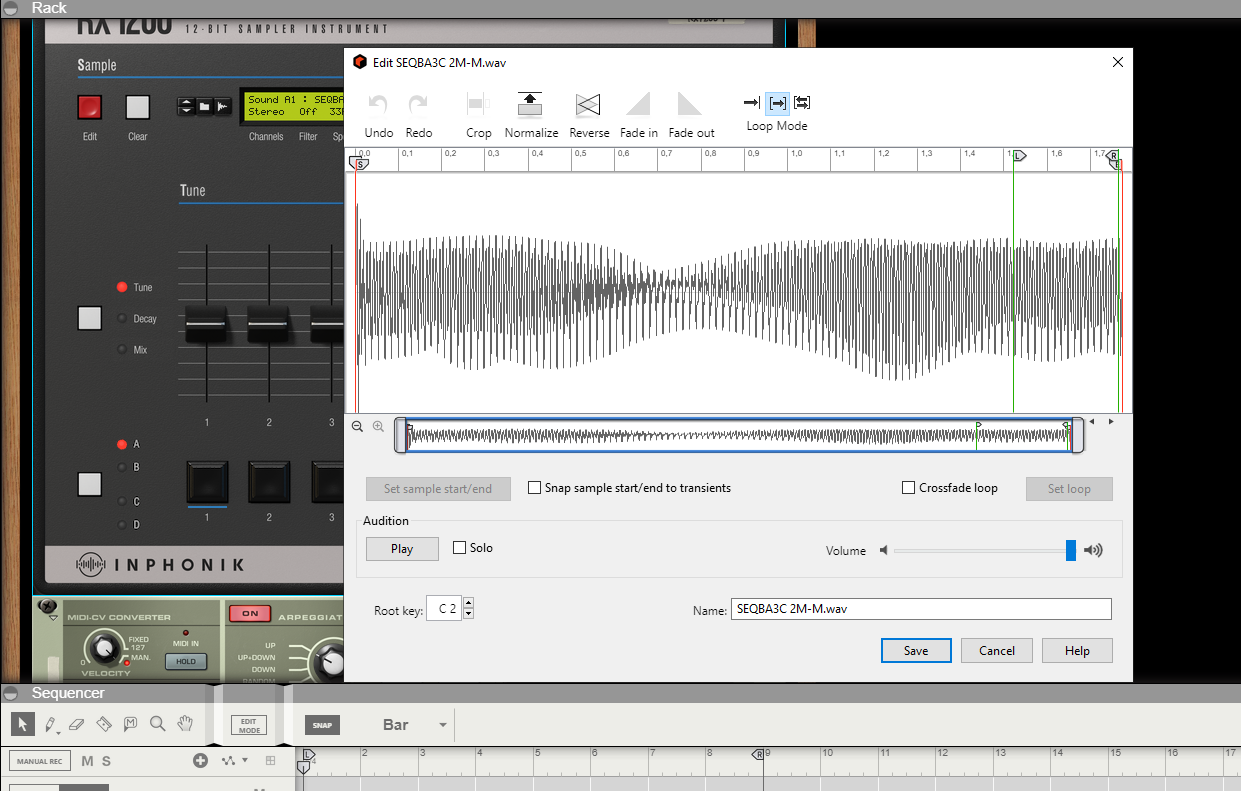
Task: Click the L loop marker on waveform ruler
Action: [1019, 157]
